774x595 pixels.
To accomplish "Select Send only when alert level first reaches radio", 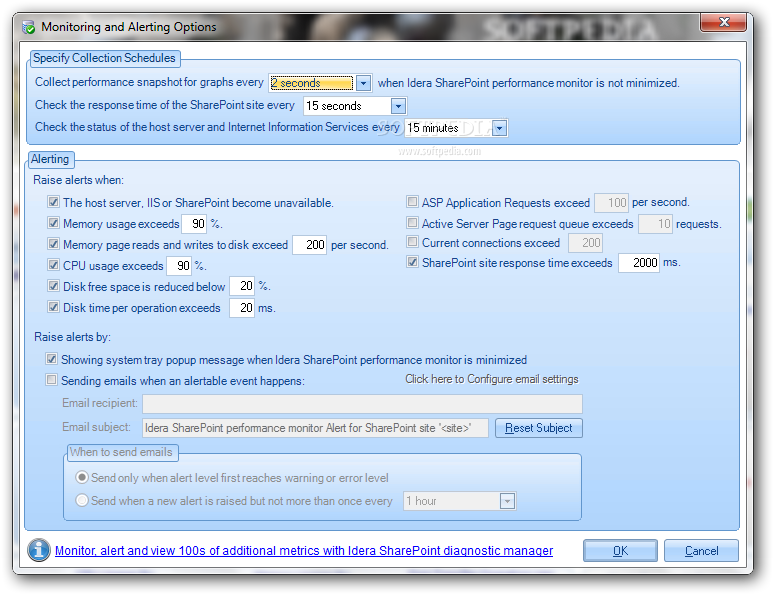I will tap(81, 477).
